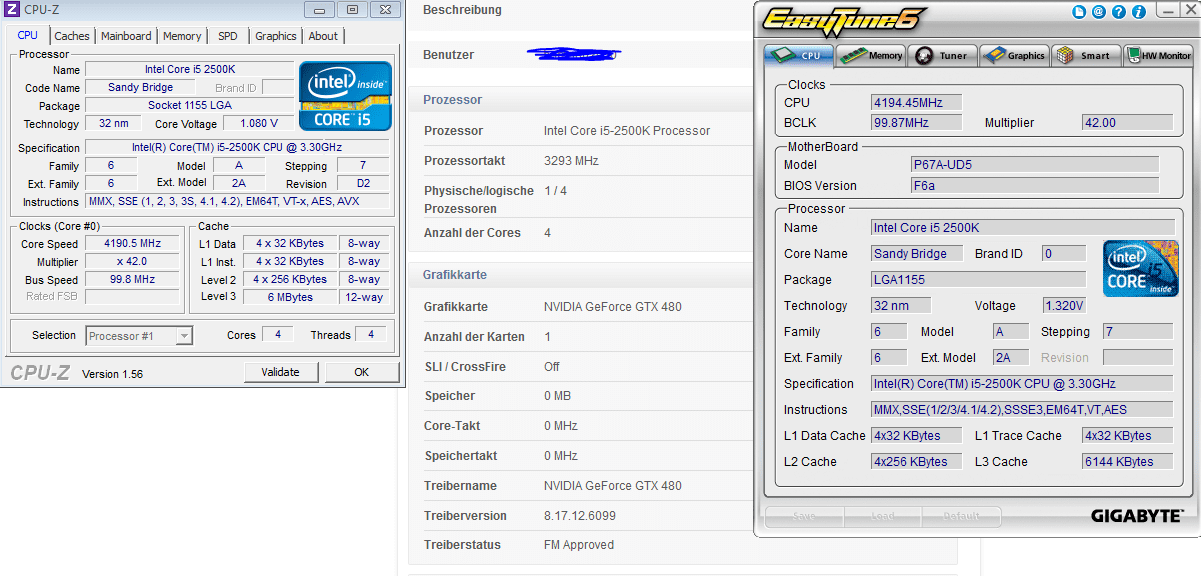This screenshot has width=1201, height=576.
Task: Click the Level 3 cache value 6 MBytes
Action: coord(290,298)
